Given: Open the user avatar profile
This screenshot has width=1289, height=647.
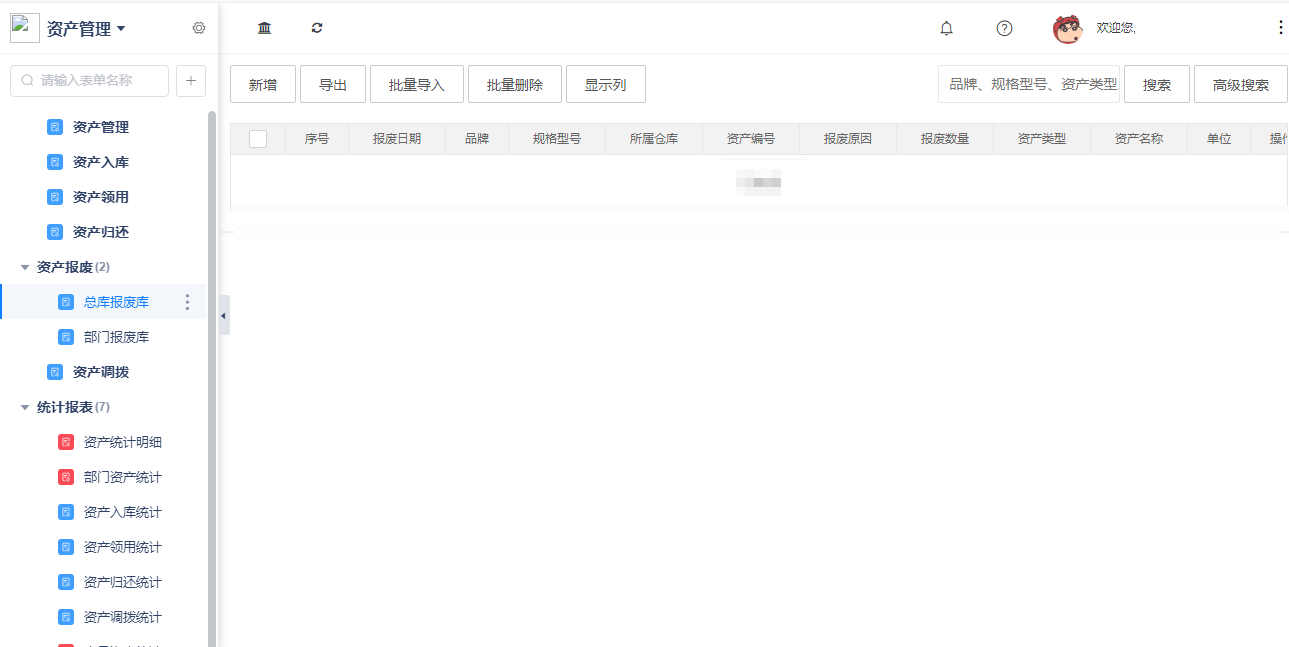Looking at the screenshot, I should tap(1067, 28).
